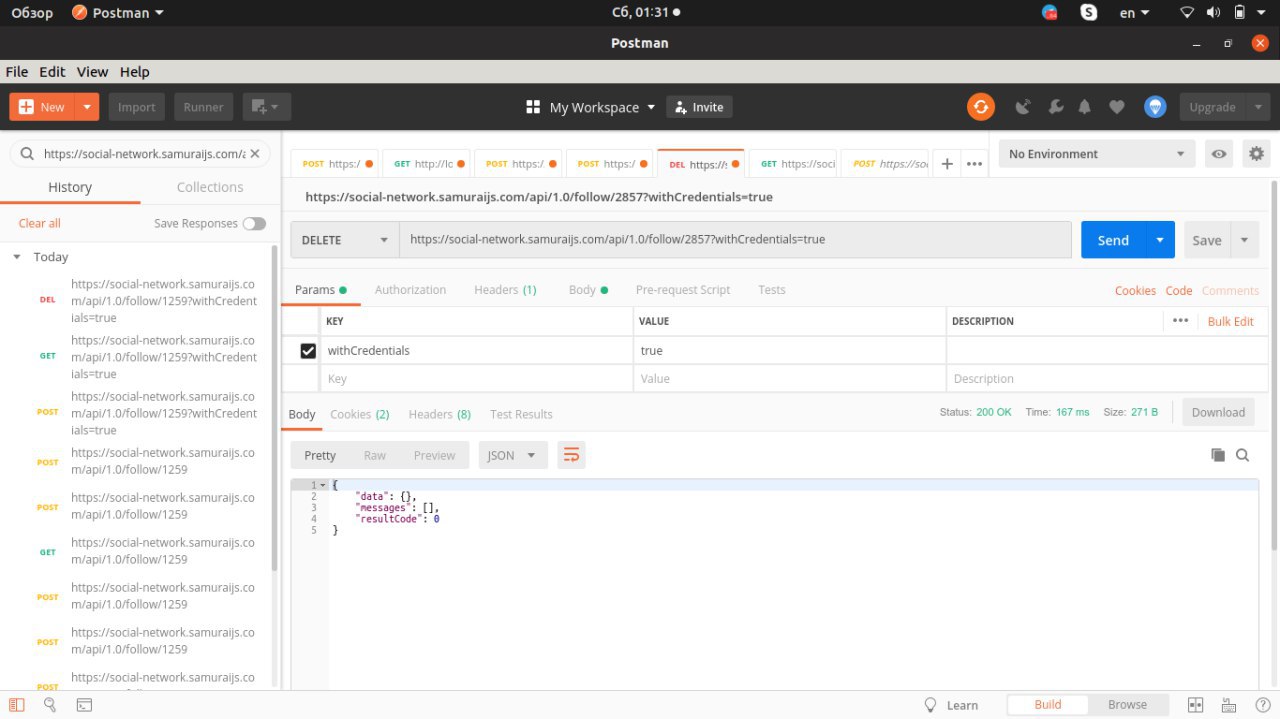Toggle word wrap in response body

click(x=571, y=455)
